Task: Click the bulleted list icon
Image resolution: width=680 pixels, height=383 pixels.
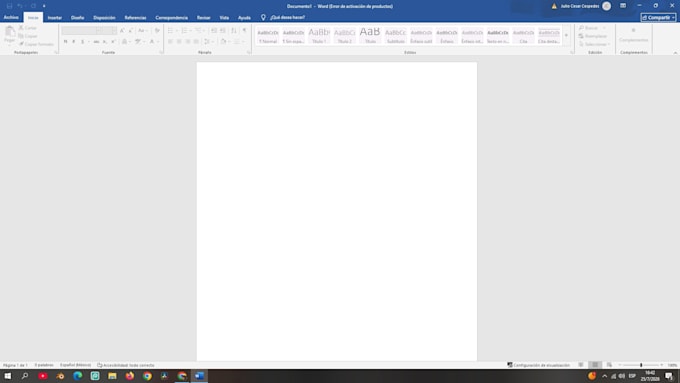Action: coord(170,30)
